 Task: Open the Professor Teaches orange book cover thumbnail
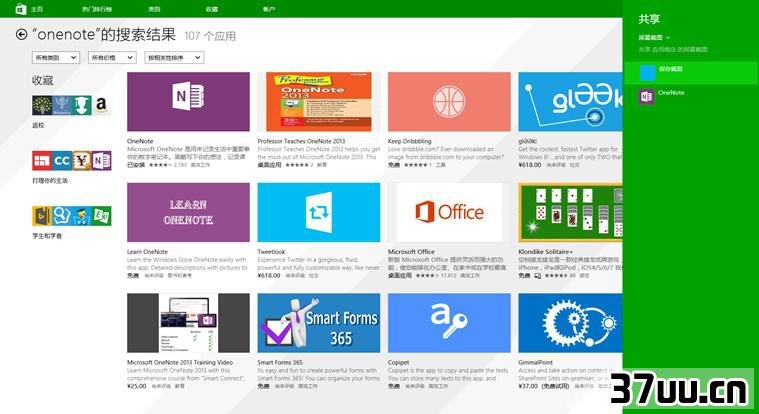[319, 102]
